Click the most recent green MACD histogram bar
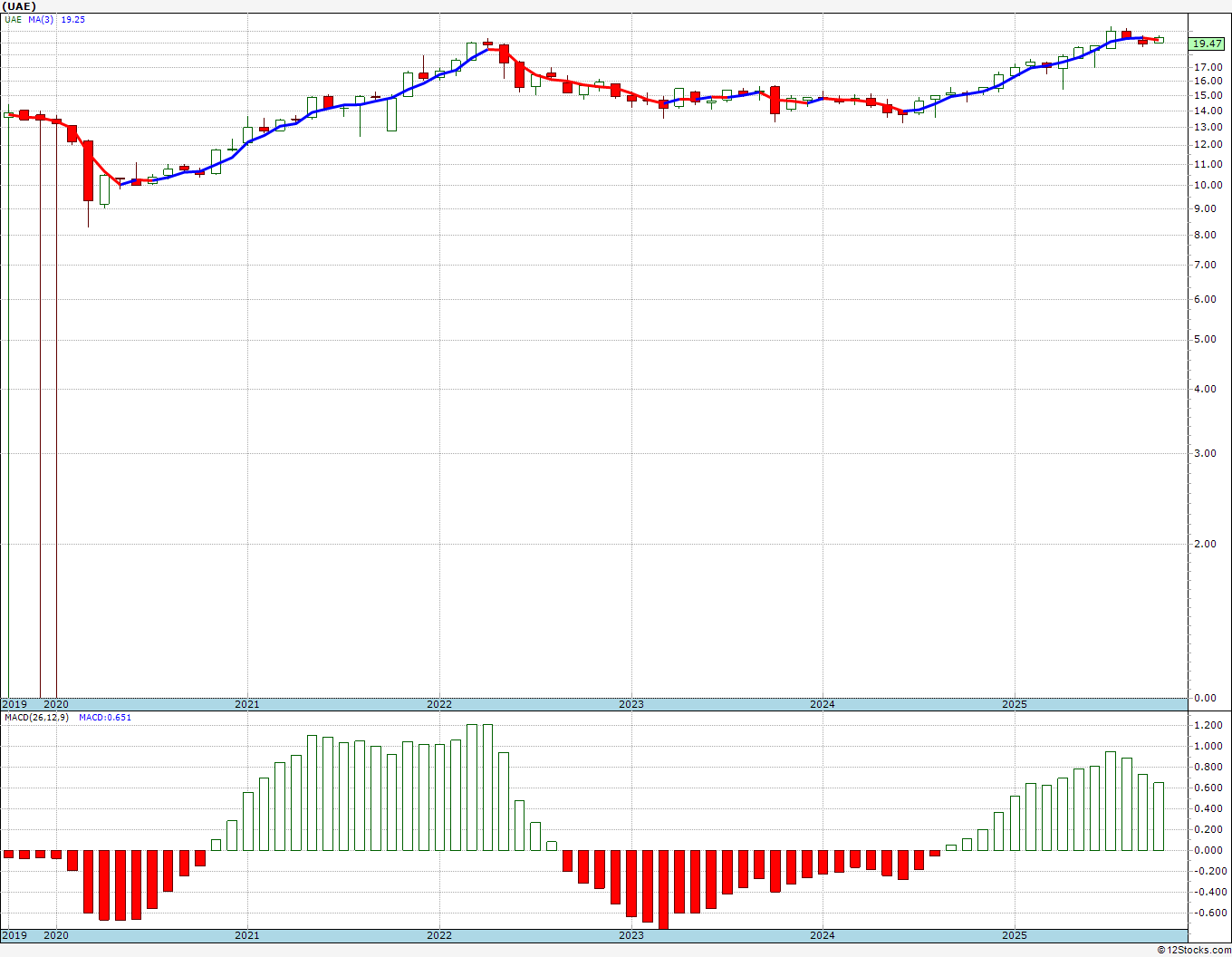Screen dimensions: 1232x957 click(x=1159, y=817)
